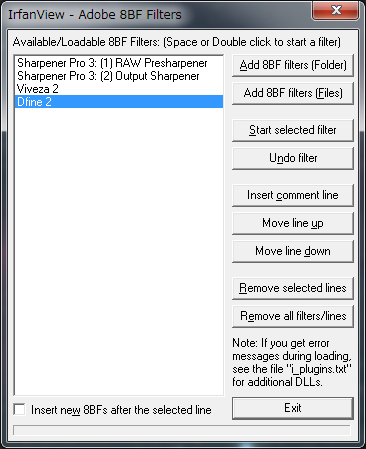Remove all filters/lines
The image size is (366, 449).
pos(293,316)
